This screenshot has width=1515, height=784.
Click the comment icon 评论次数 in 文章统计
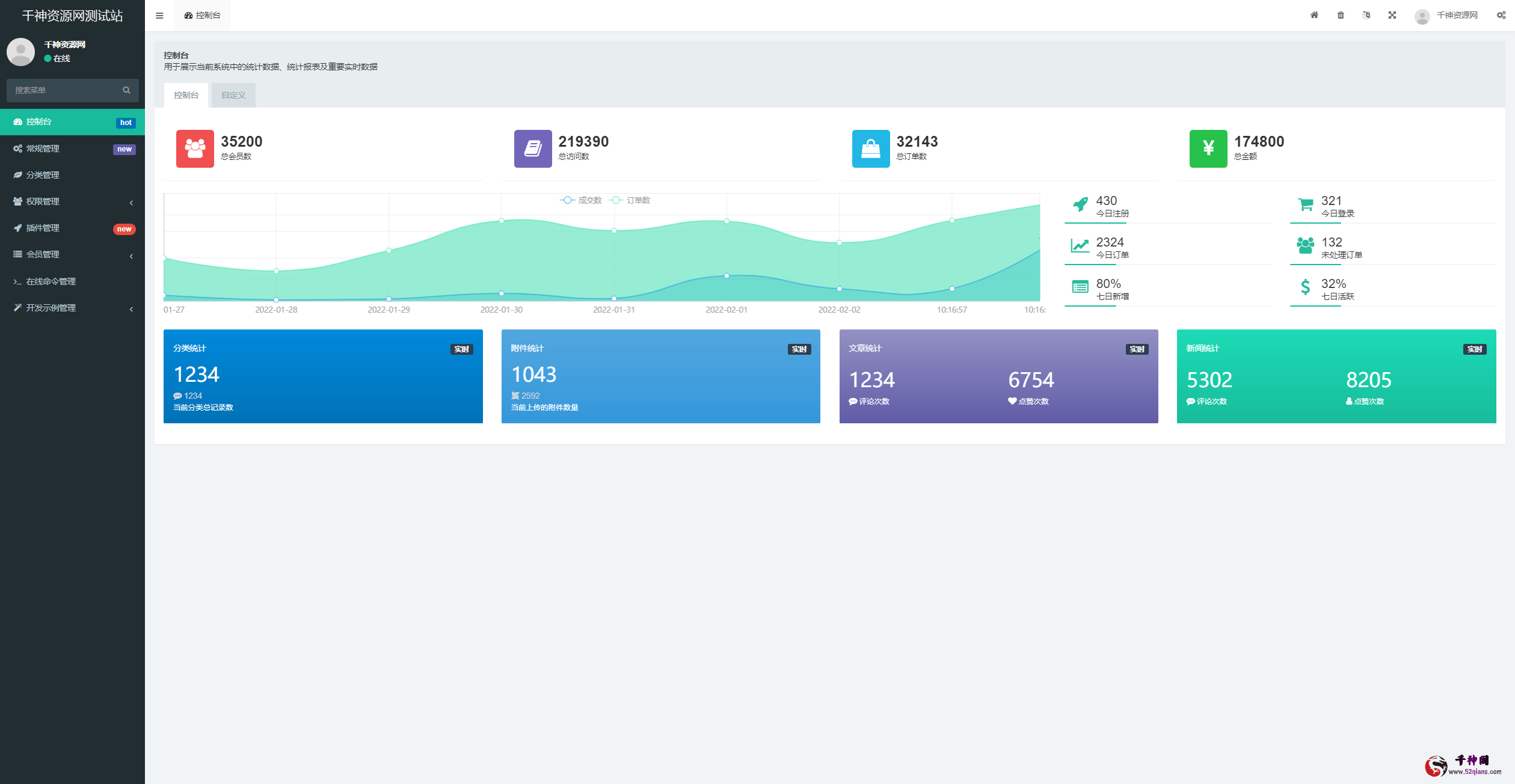pyautogui.click(x=853, y=401)
